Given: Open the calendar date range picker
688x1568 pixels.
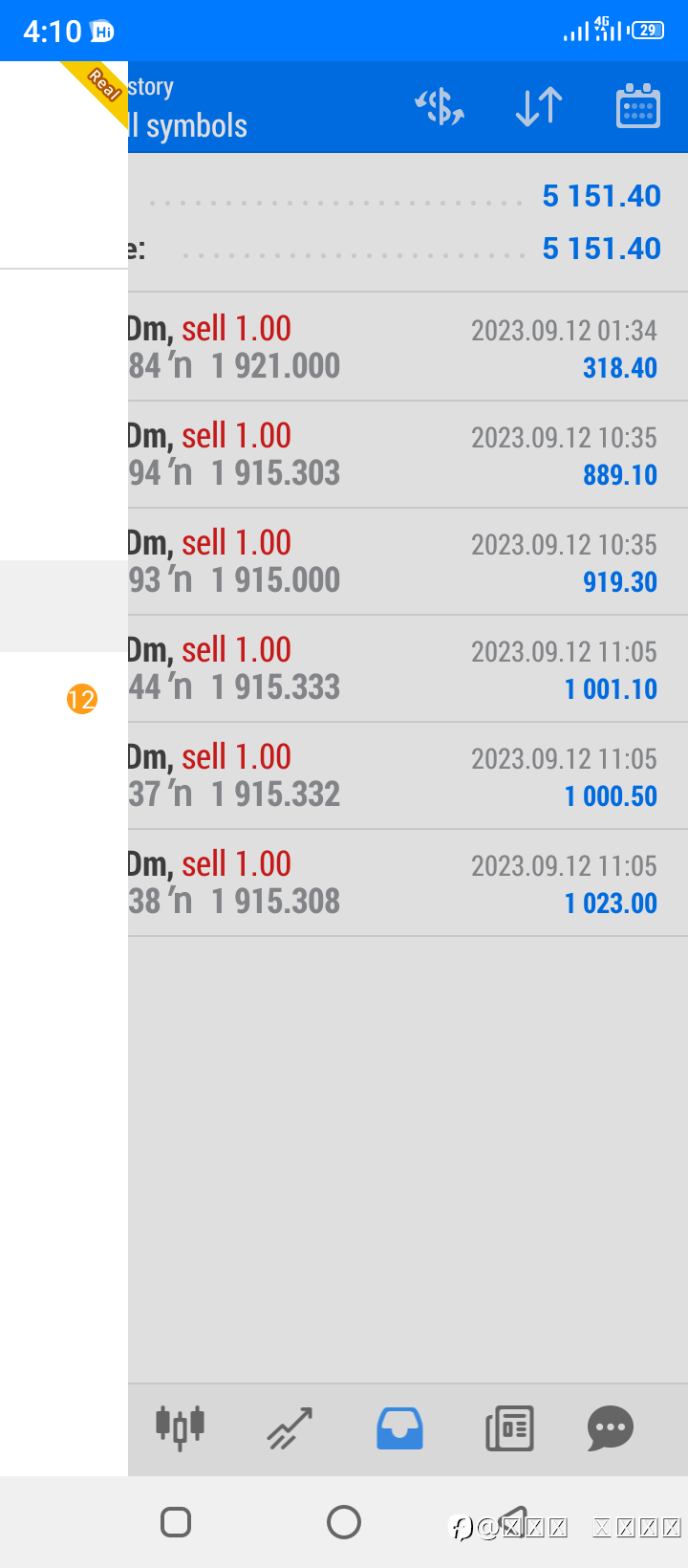Looking at the screenshot, I should (637, 106).
